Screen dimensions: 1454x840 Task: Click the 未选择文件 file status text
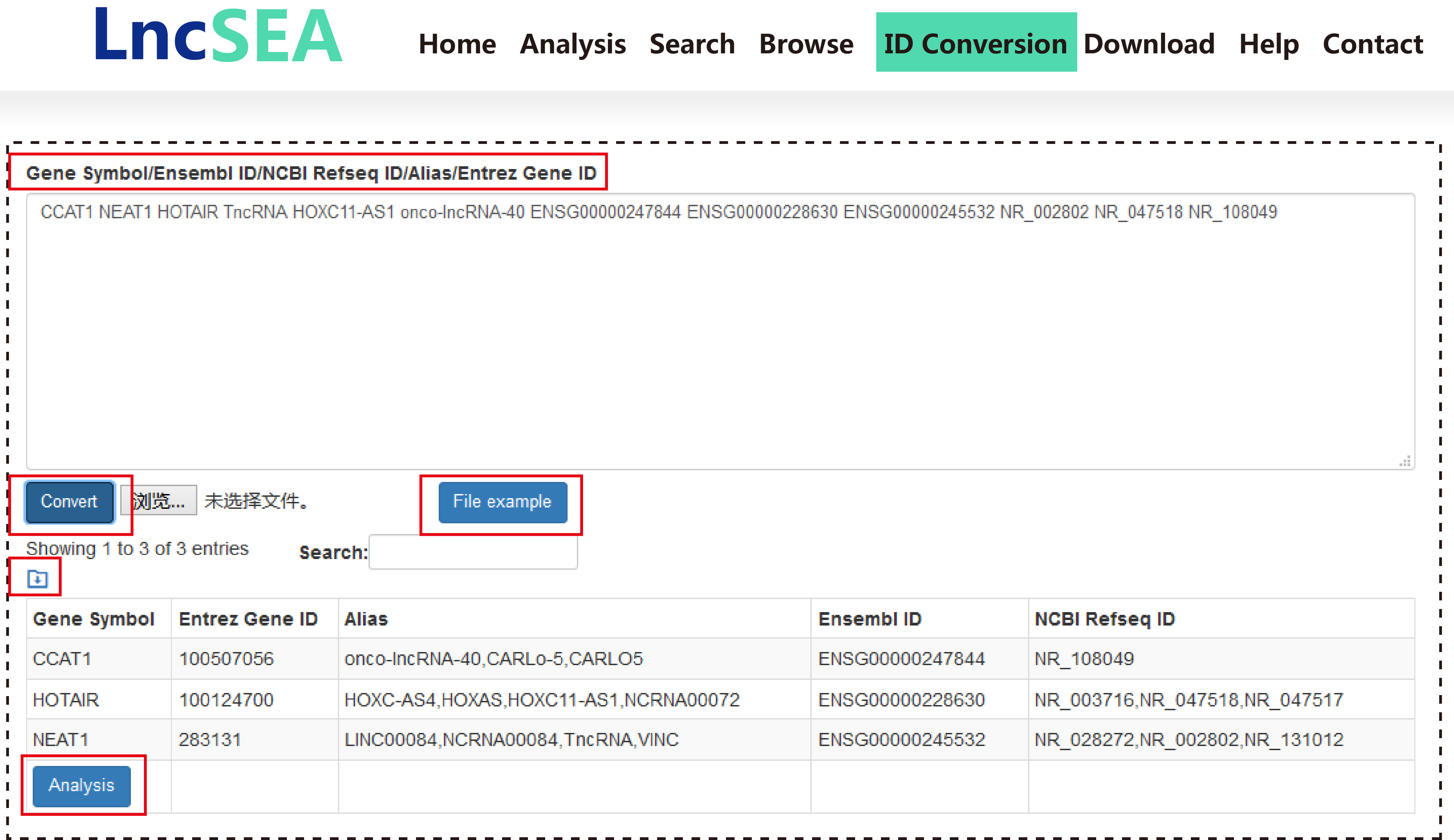click(x=256, y=501)
